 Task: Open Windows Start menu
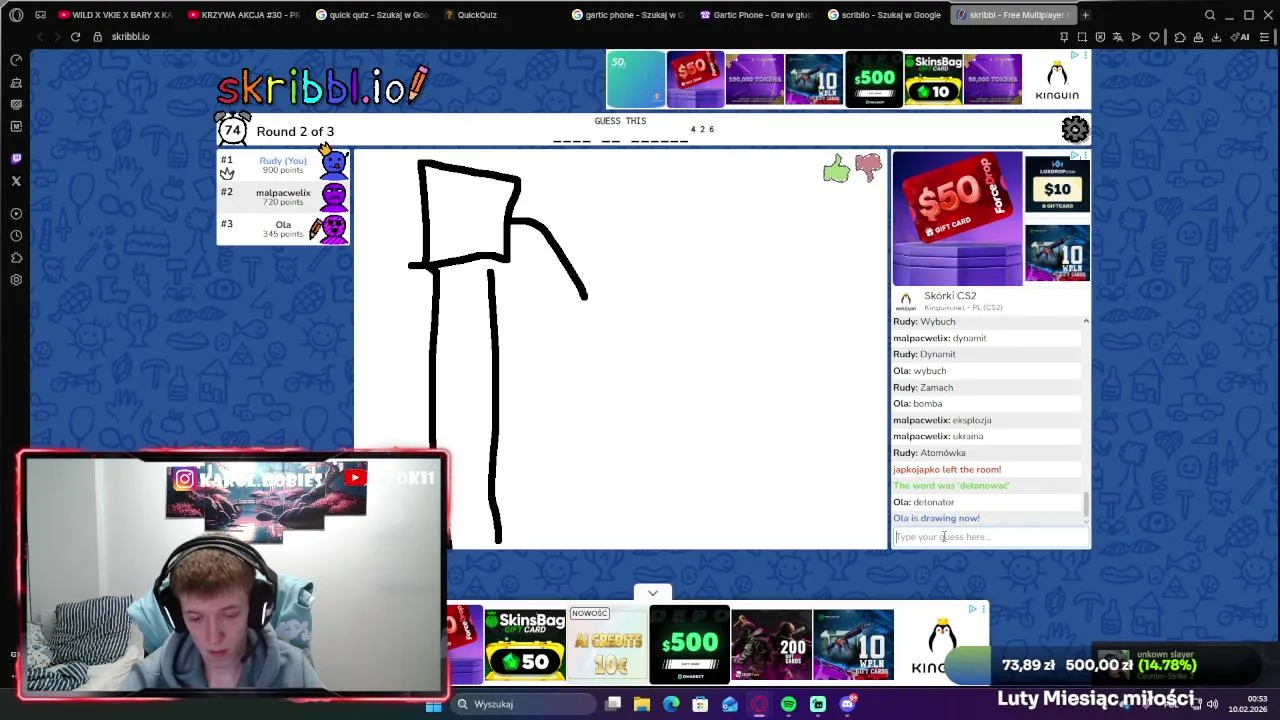click(434, 704)
